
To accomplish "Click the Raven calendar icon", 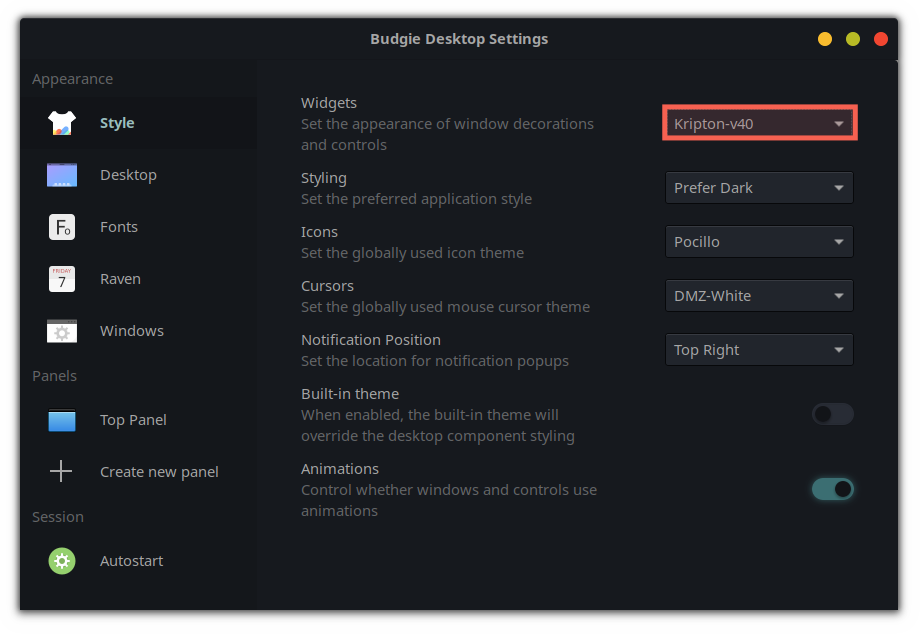I will coord(62,279).
